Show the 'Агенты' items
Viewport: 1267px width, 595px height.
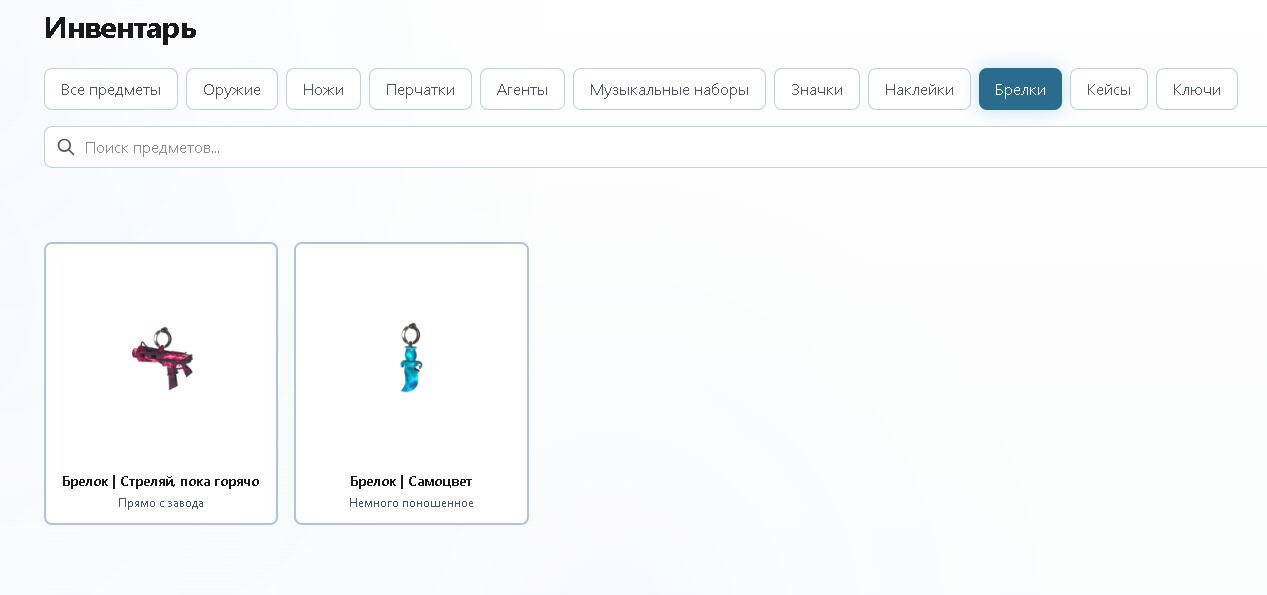point(522,89)
